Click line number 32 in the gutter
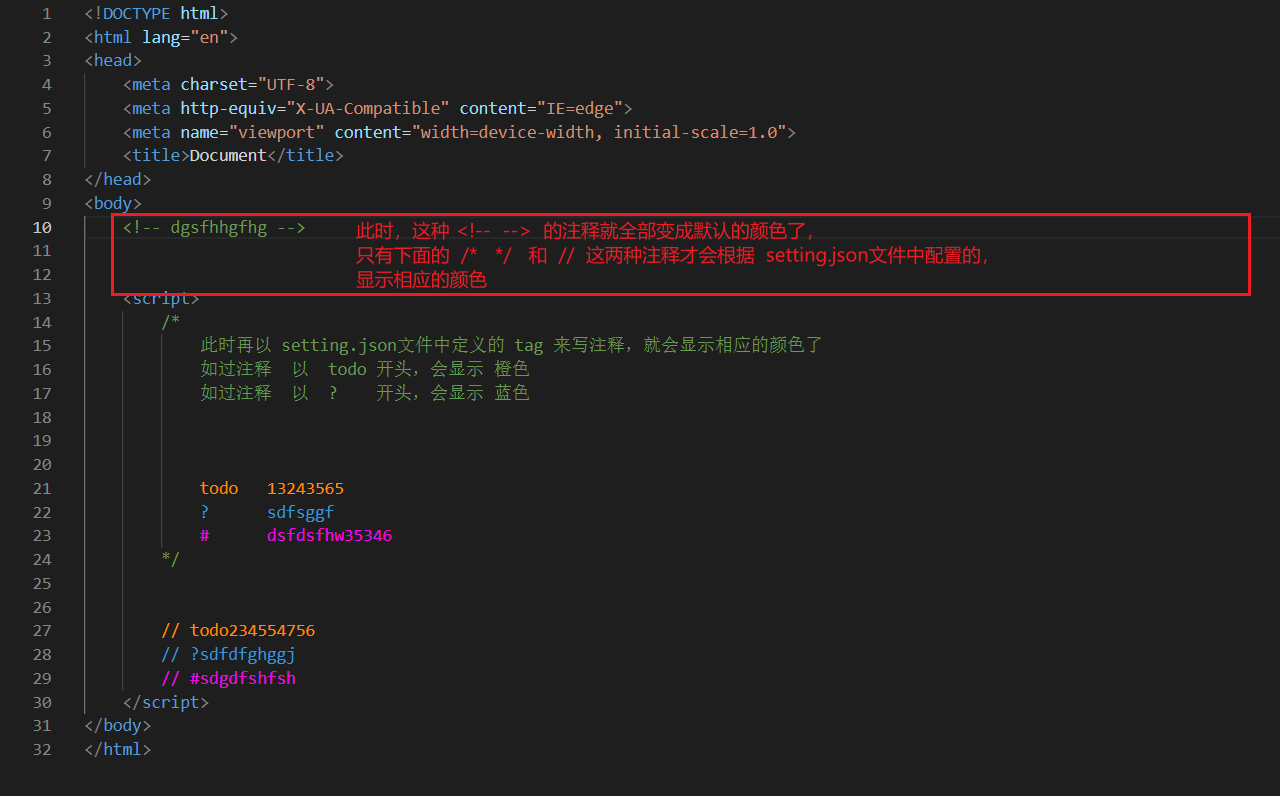The height and width of the screenshot is (796, 1280). click(41, 749)
